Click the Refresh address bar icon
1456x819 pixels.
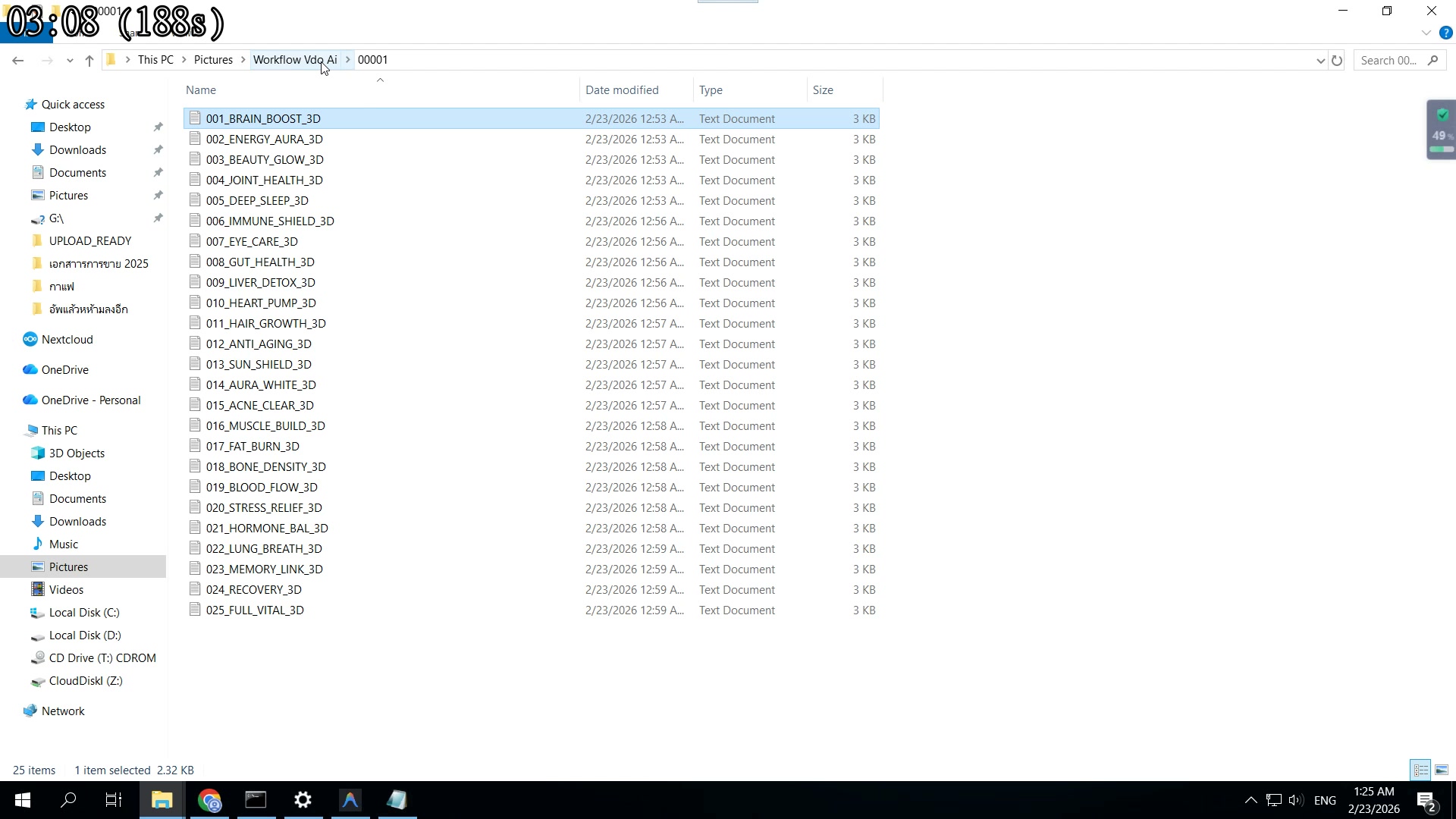coord(1337,61)
